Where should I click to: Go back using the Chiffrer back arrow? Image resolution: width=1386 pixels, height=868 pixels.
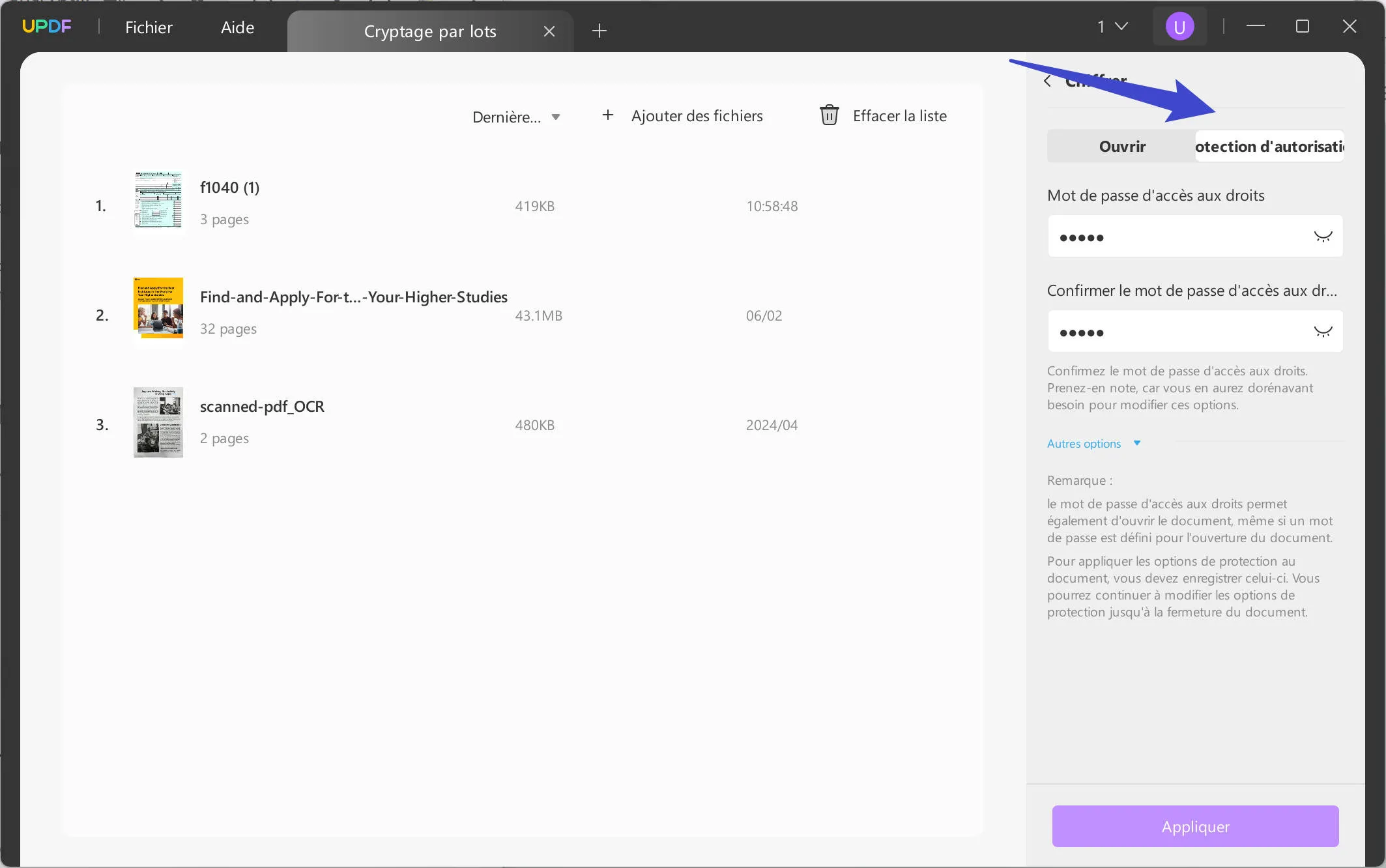pos(1048,81)
